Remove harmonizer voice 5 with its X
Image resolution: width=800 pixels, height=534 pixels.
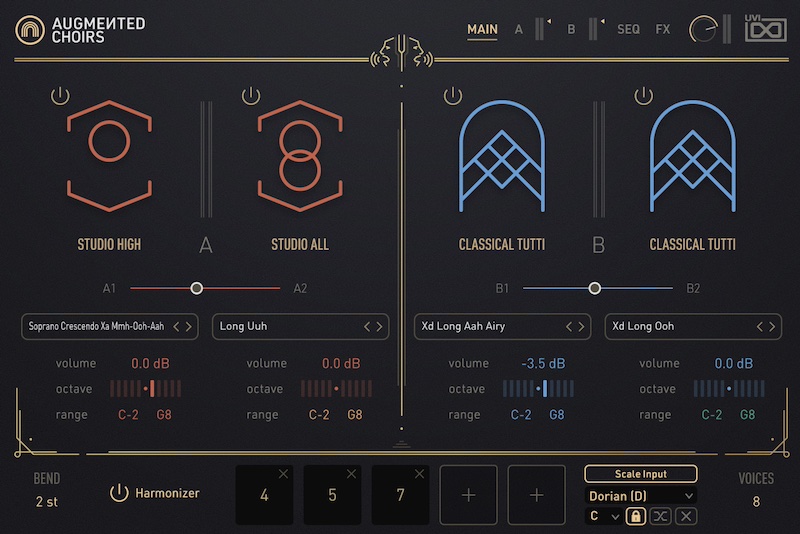coord(351,474)
